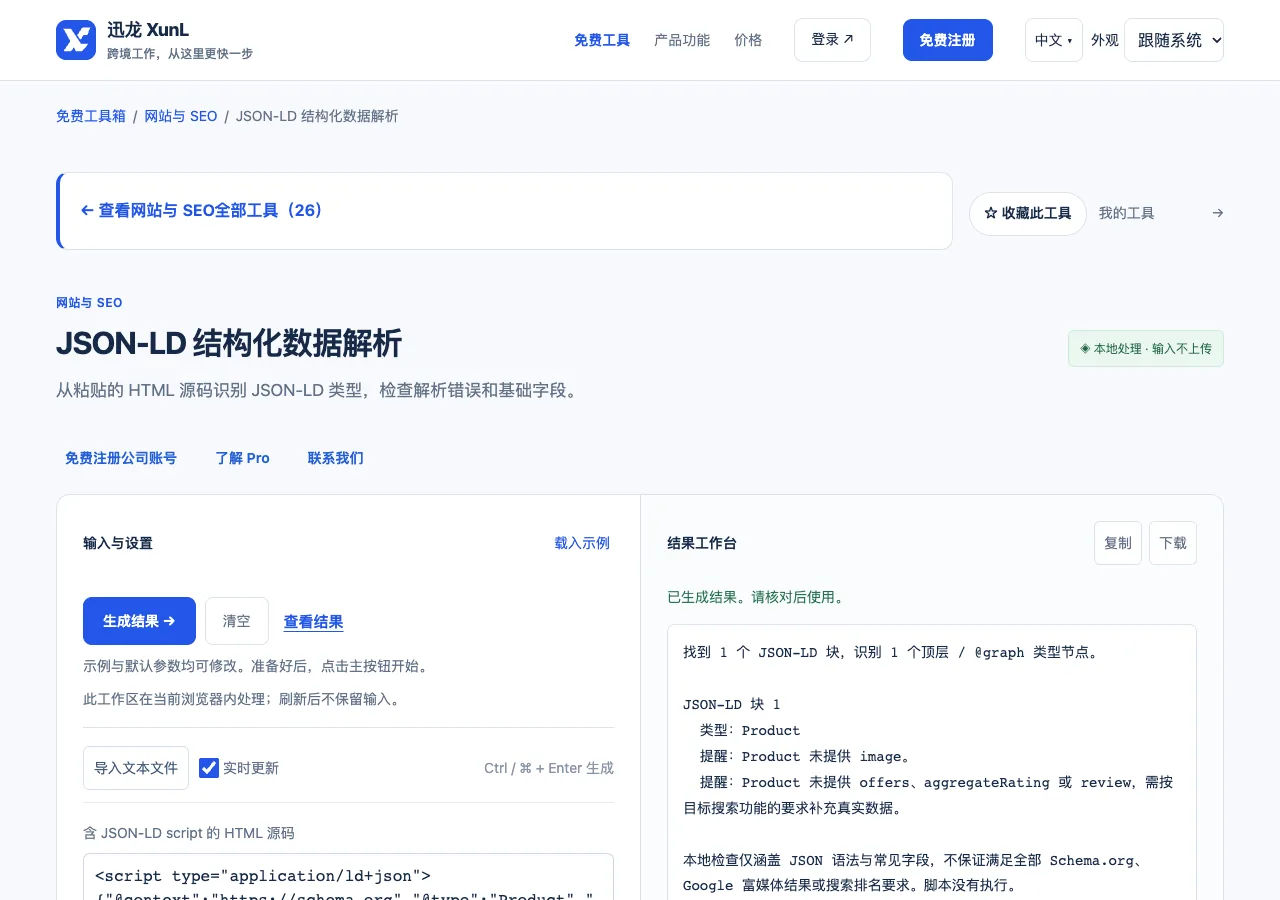
Task: Open the 网站与 SEO breadcrumb link
Action: coord(181,116)
